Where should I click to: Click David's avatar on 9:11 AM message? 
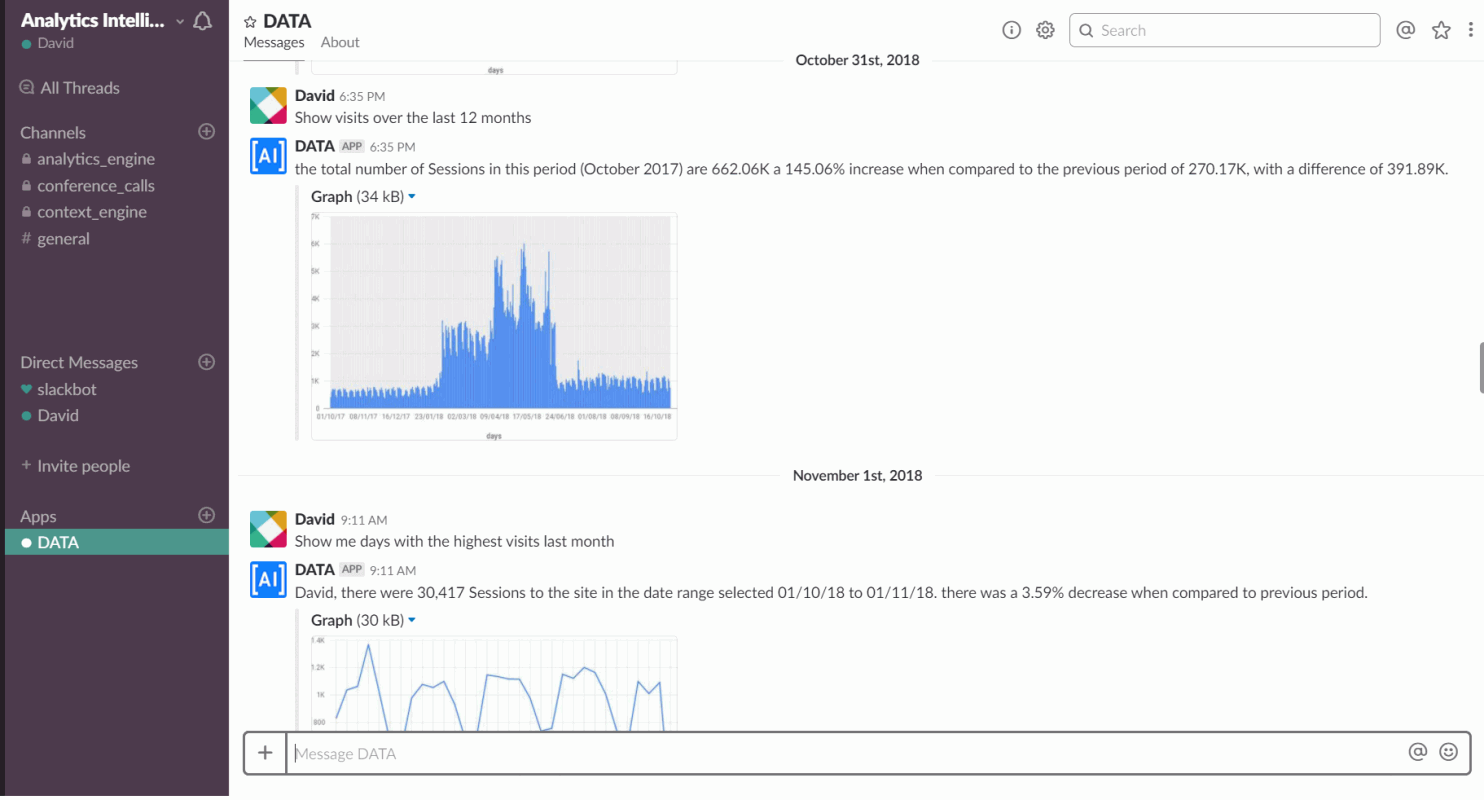[x=267, y=529]
